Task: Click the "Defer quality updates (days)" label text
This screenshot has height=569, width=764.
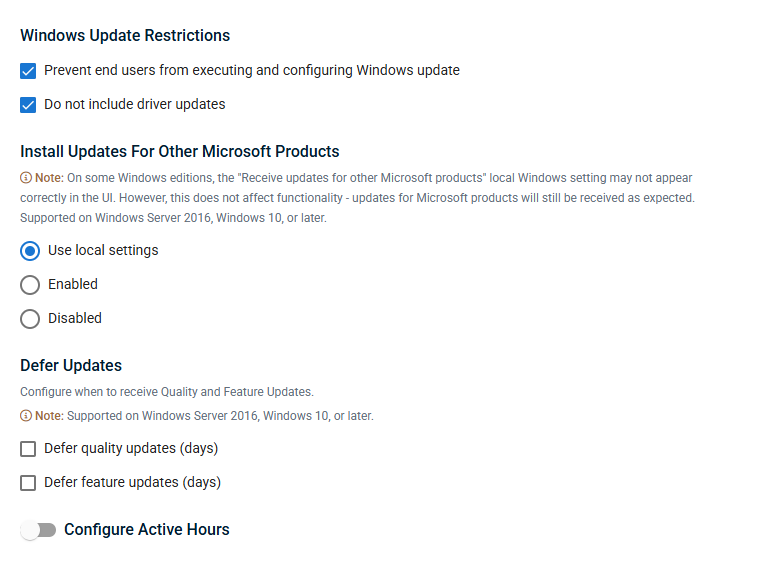Action: point(131,449)
